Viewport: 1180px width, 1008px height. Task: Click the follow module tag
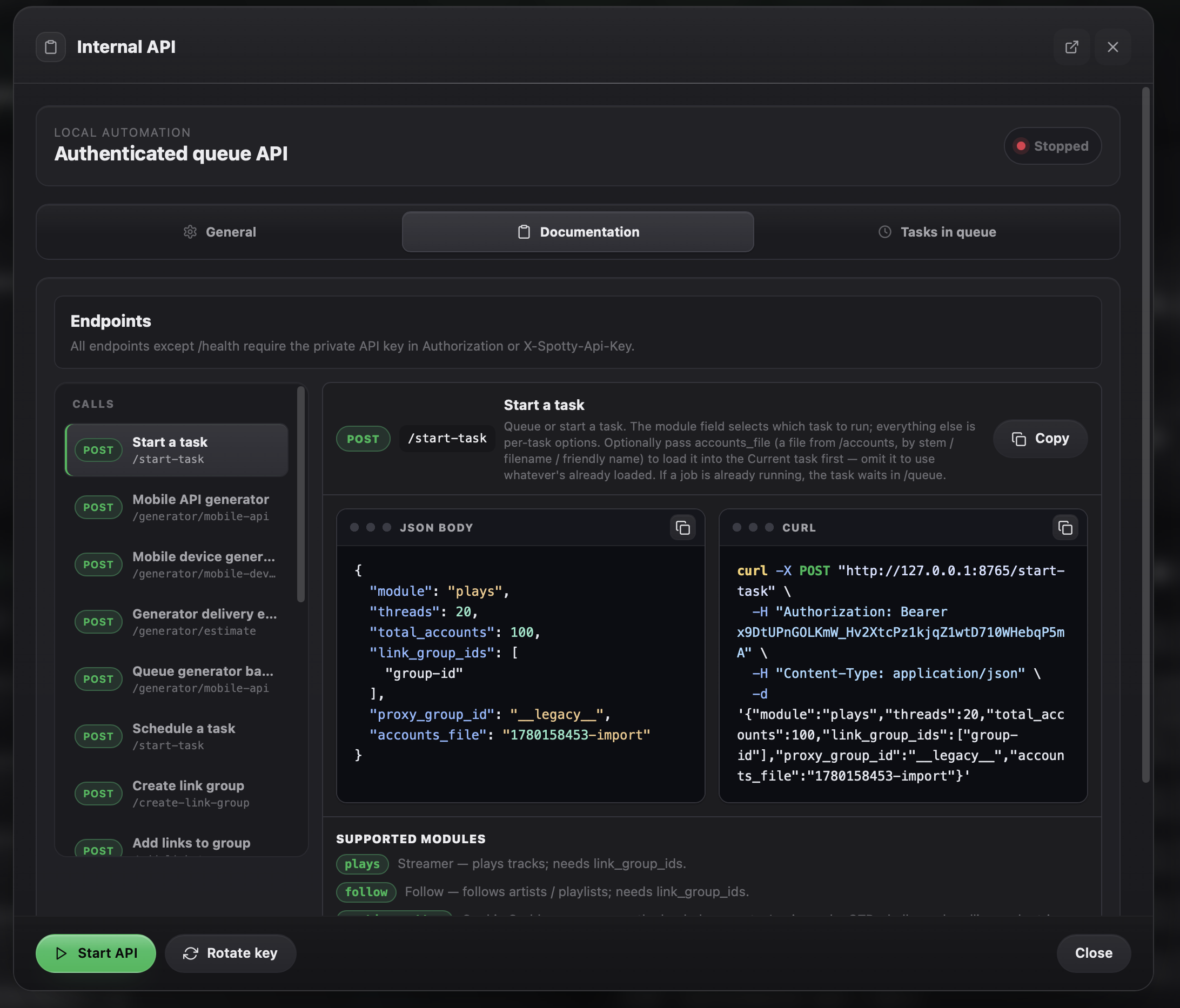pyautogui.click(x=366, y=892)
